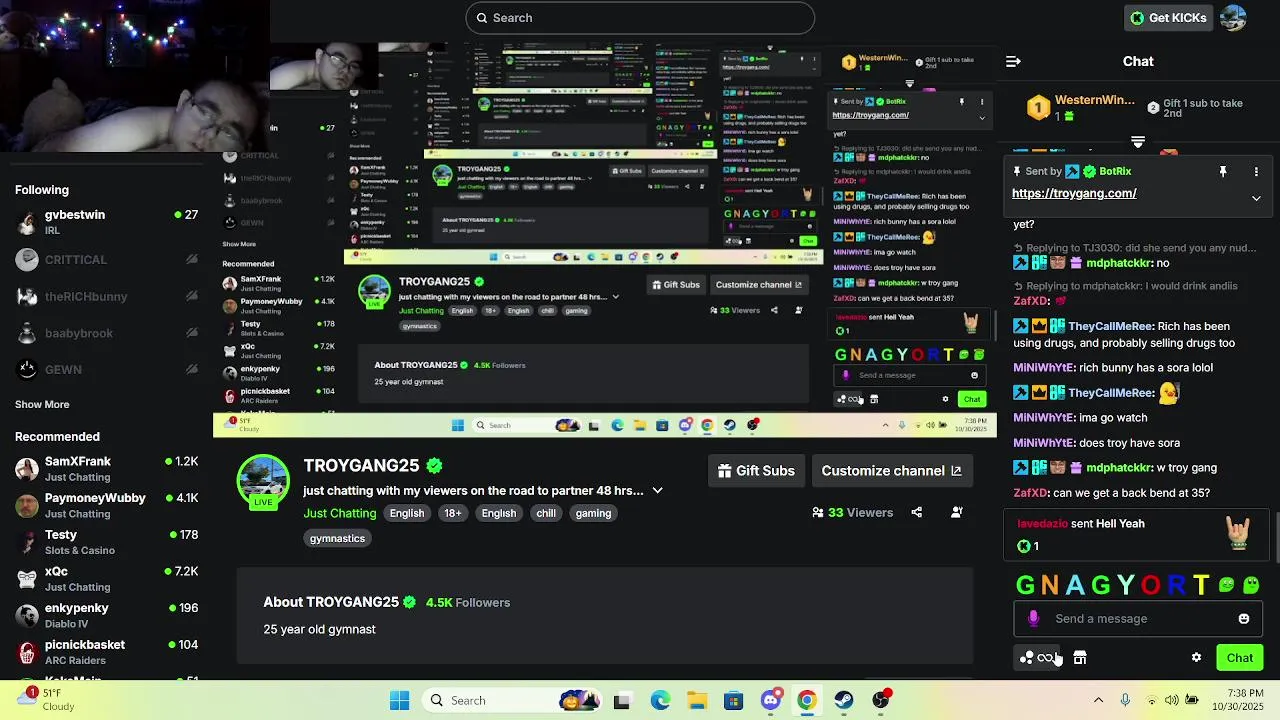Open Testy Slots & Casino channel
The width and height of the screenshot is (1280, 720).
click(106, 542)
